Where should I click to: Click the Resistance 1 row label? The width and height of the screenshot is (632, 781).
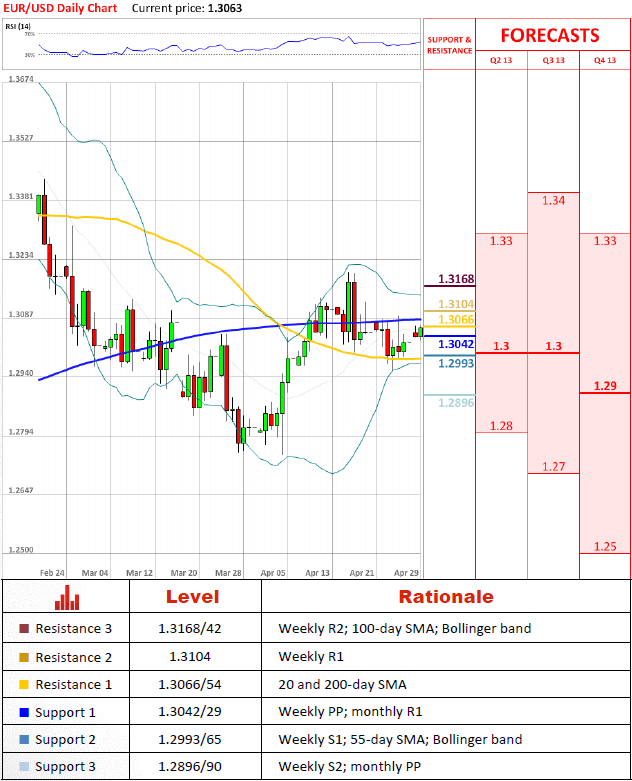pyautogui.click(x=74, y=684)
